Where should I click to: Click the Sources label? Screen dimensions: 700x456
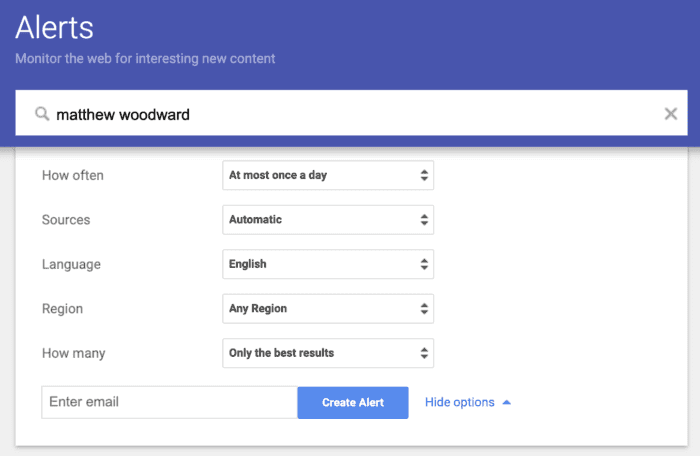pos(66,220)
